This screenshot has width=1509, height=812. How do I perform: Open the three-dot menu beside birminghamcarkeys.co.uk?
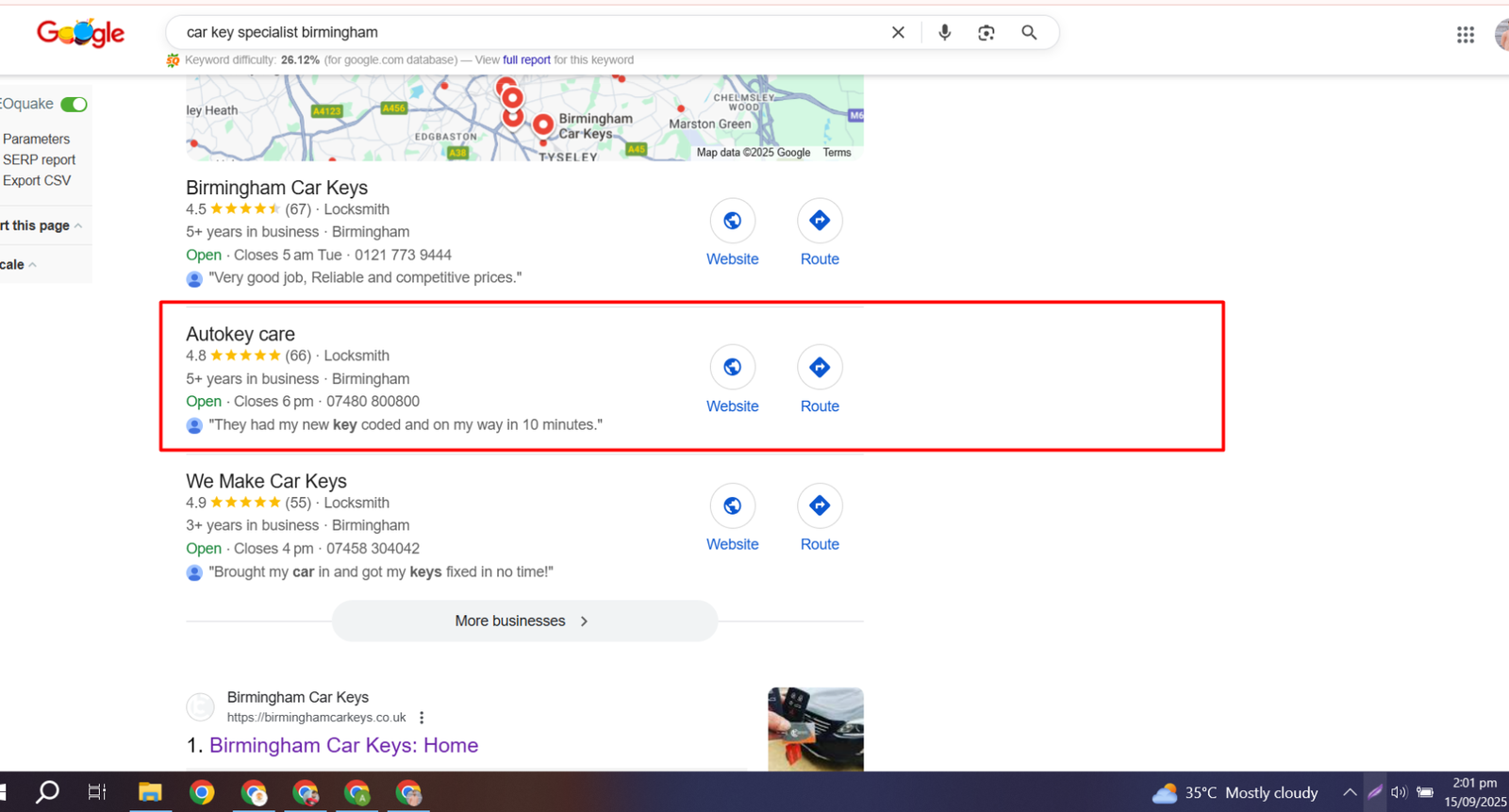tap(422, 718)
